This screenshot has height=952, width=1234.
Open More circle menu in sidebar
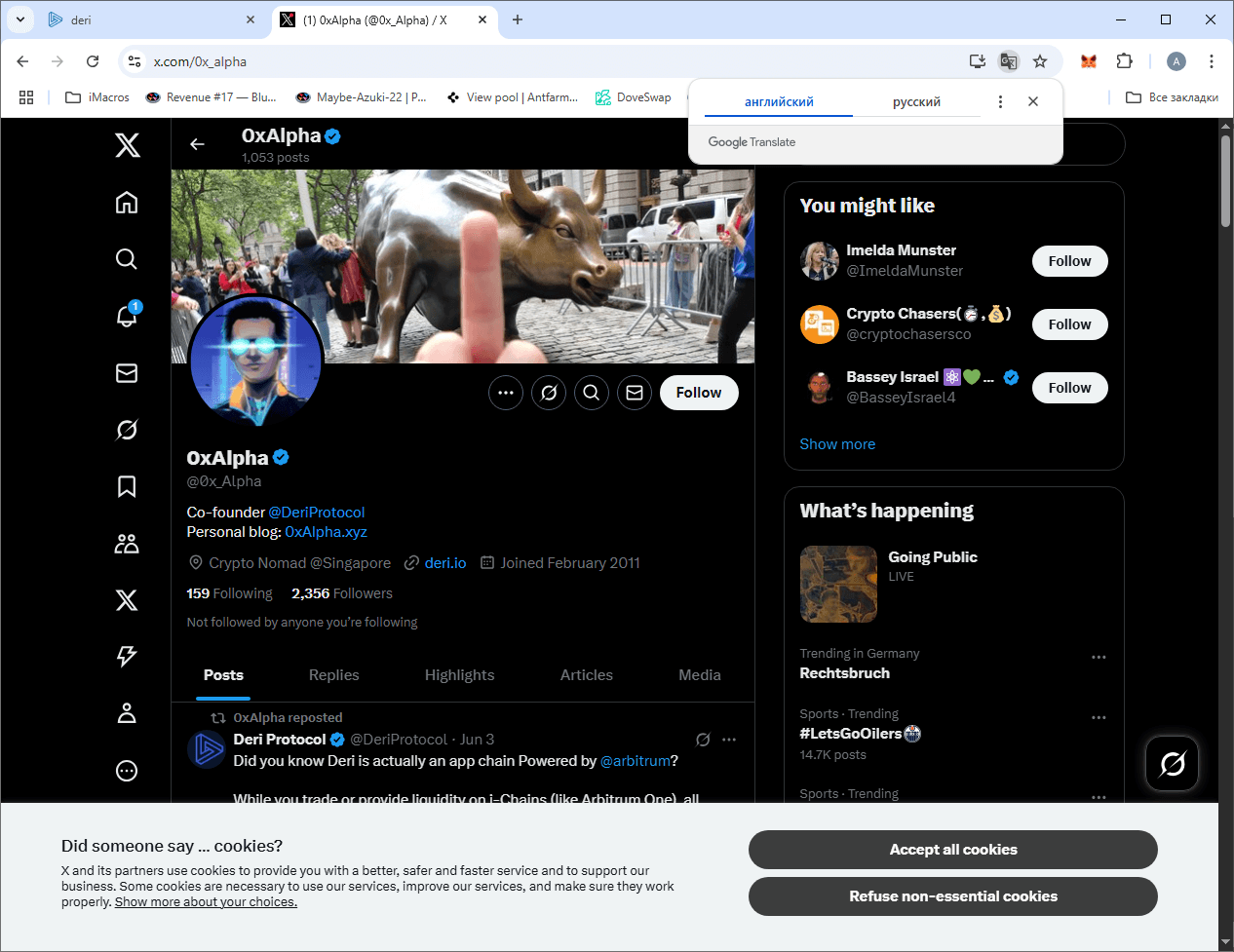coord(127,771)
